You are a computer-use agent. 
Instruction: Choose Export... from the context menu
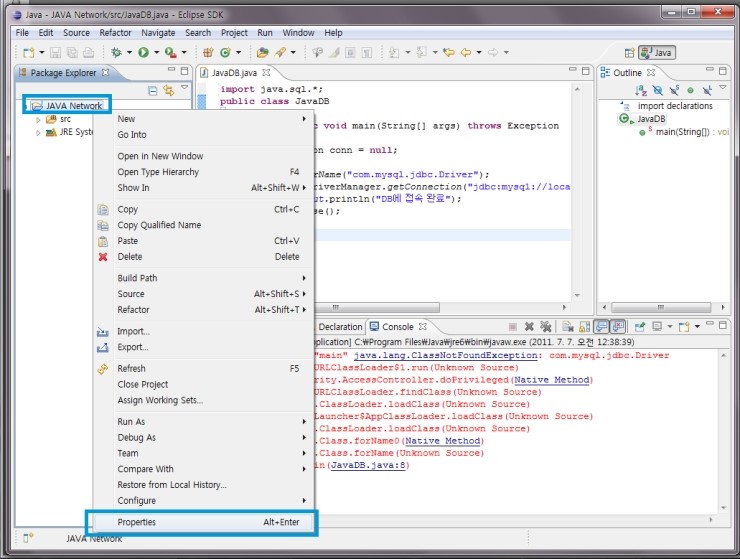(x=203, y=347)
